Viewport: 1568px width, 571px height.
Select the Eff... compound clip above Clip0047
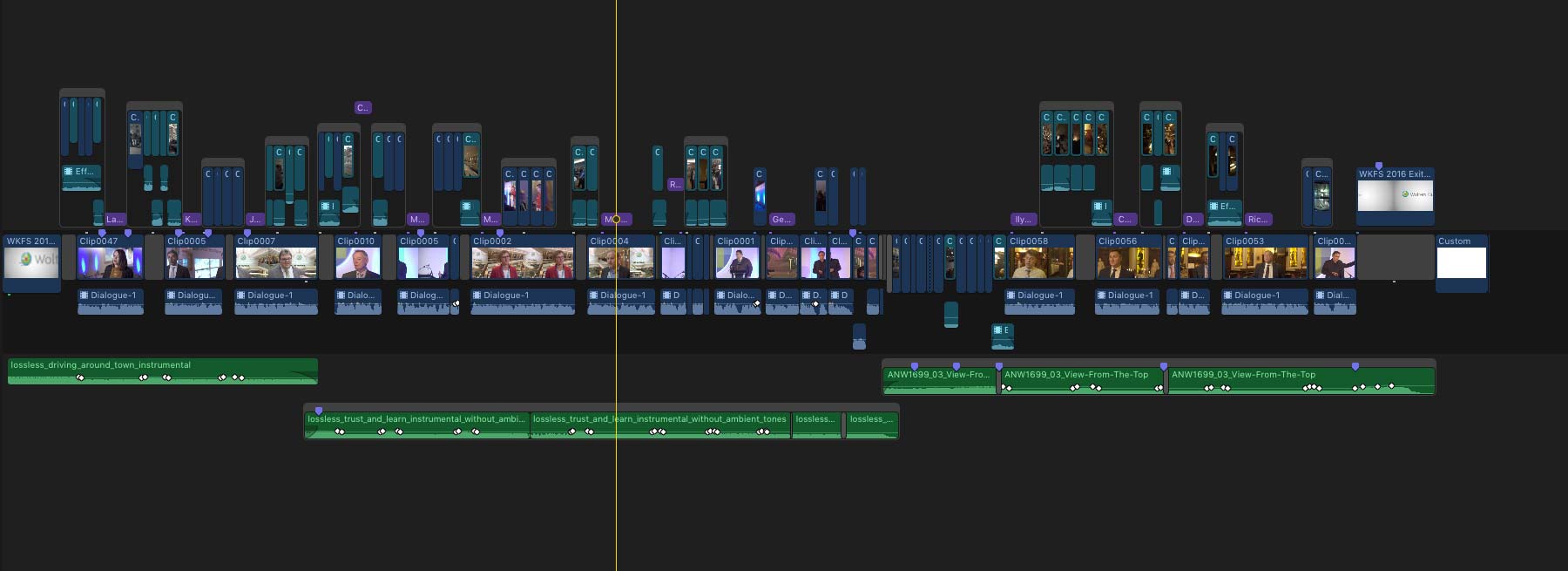pos(82,177)
